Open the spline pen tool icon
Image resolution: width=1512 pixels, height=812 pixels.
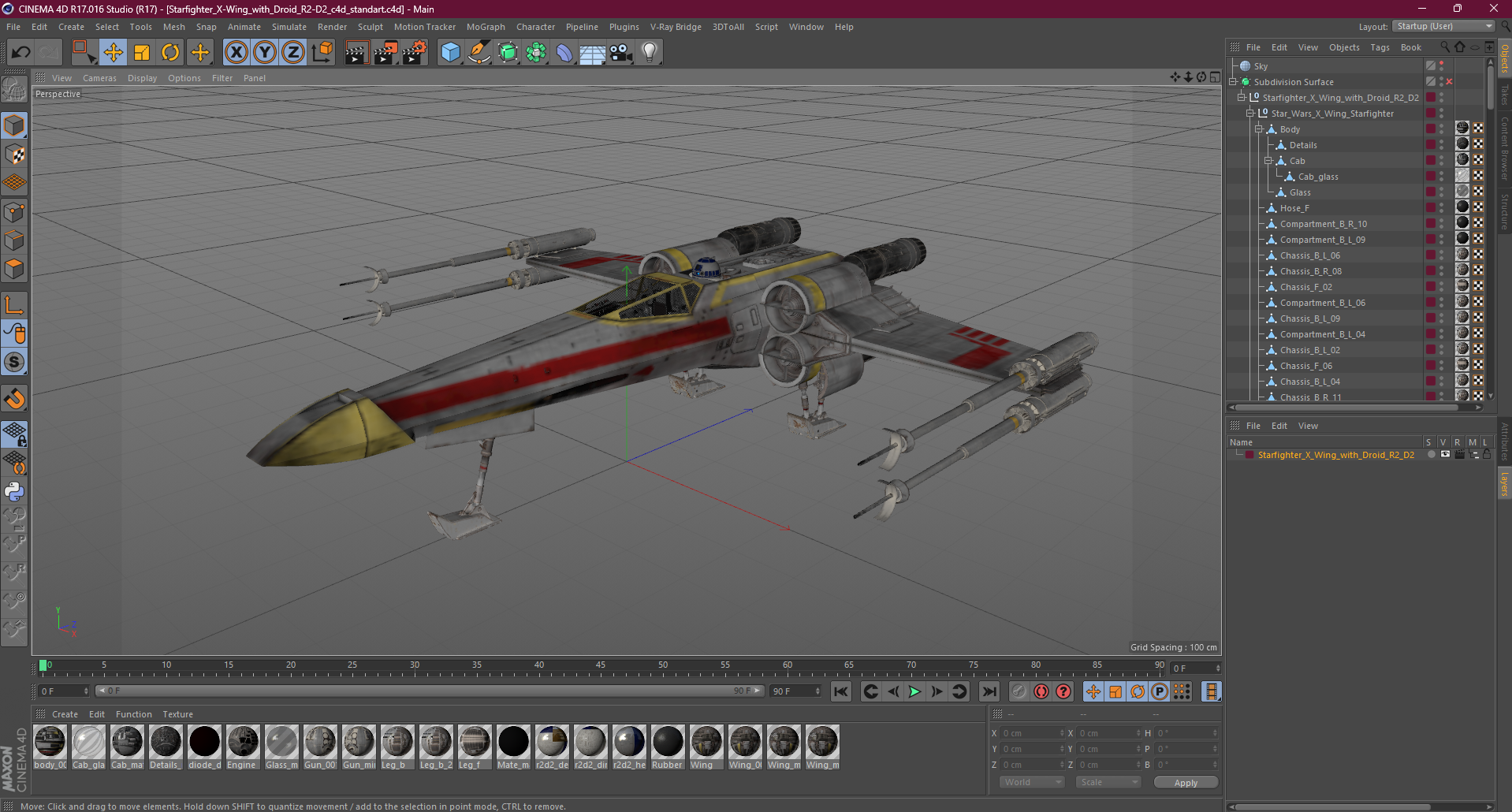[x=479, y=52]
